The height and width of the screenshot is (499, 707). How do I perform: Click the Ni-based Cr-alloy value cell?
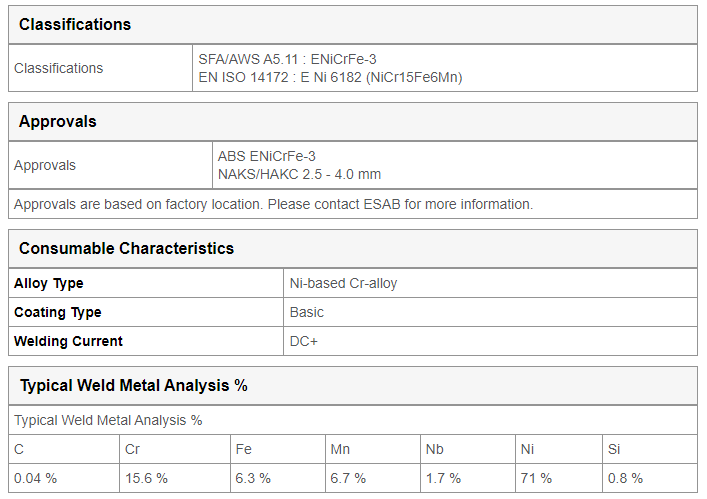click(x=491, y=283)
